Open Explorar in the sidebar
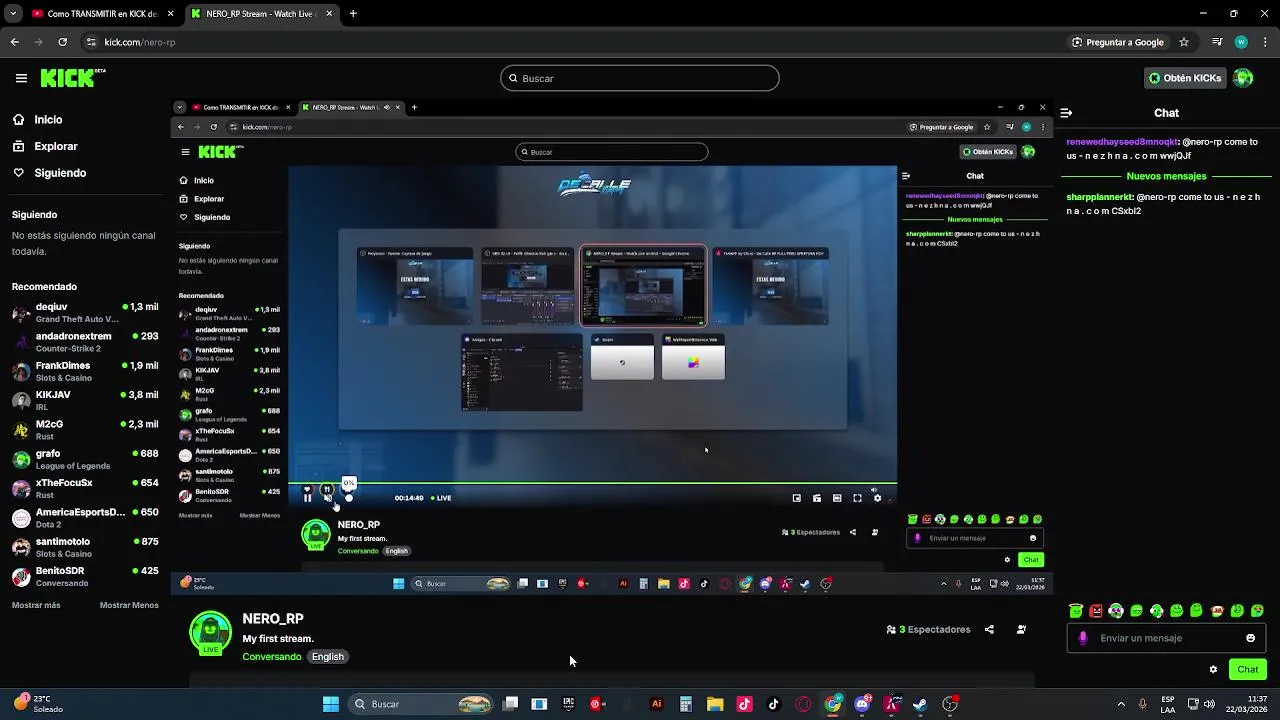 point(56,146)
